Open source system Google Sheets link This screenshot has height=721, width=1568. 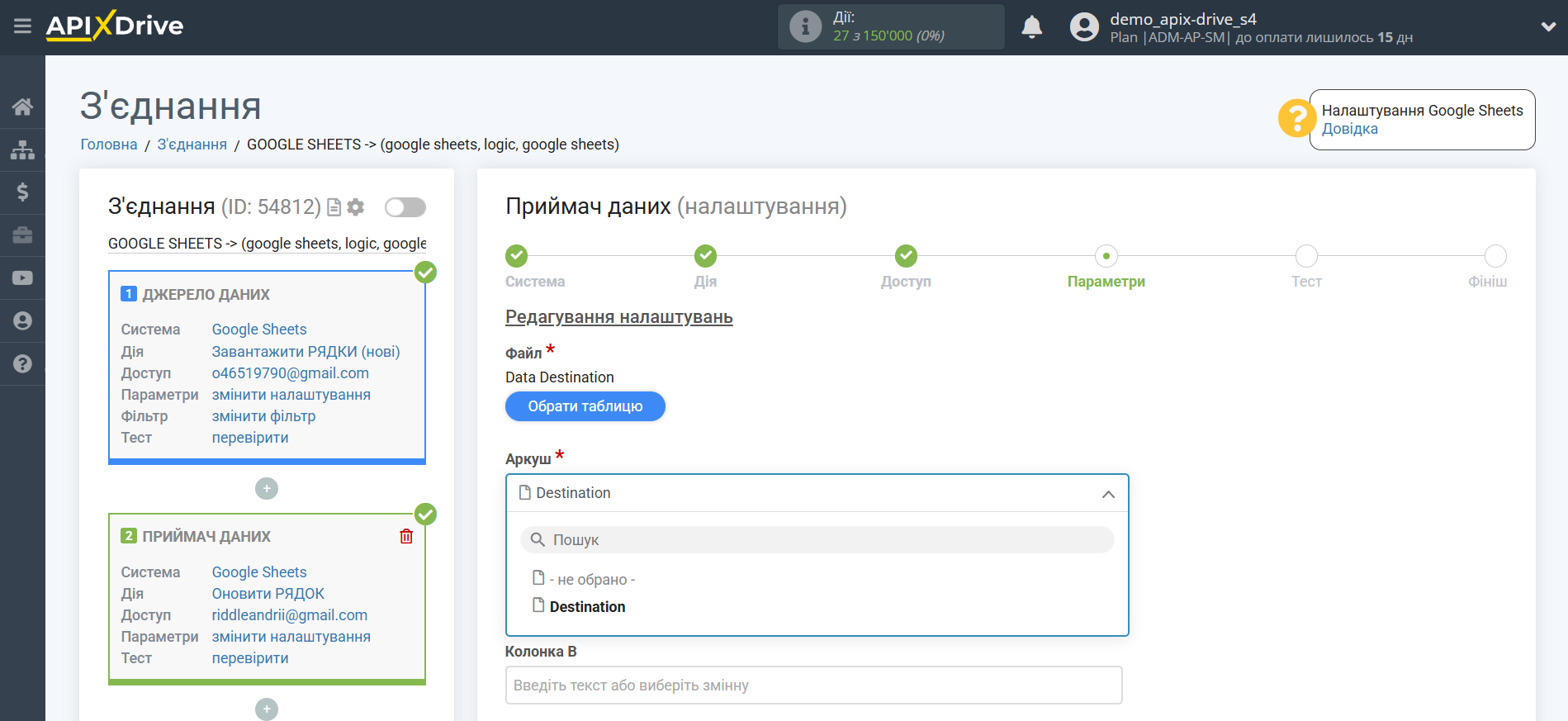point(259,330)
